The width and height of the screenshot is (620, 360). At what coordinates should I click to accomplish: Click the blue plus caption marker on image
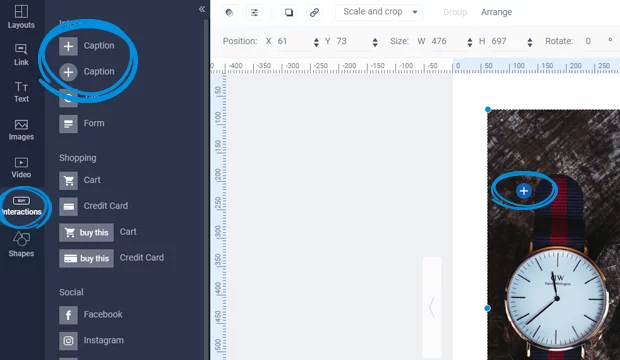[x=524, y=191]
